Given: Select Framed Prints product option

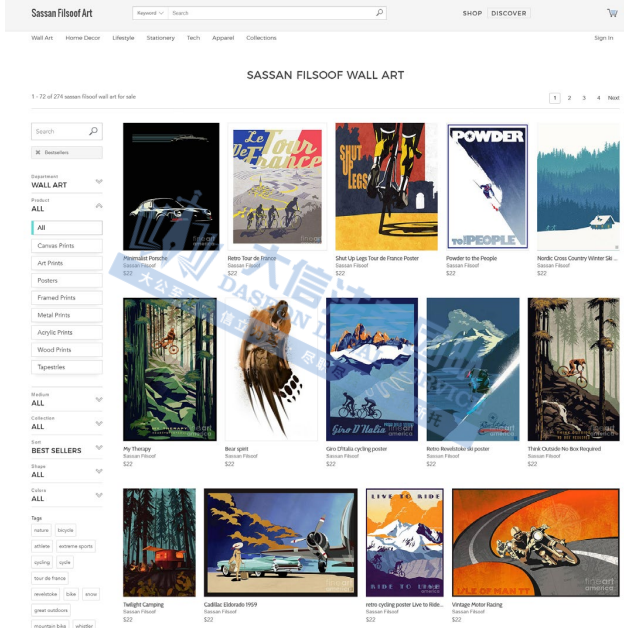Looking at the screenshot, I should [66, 297].
